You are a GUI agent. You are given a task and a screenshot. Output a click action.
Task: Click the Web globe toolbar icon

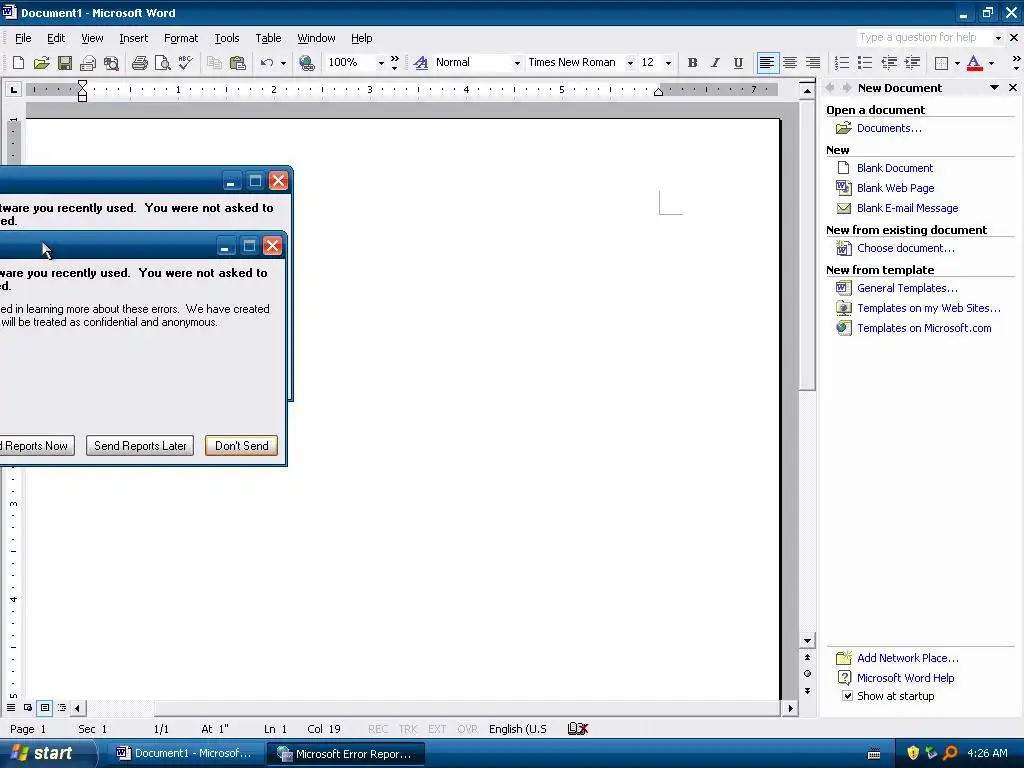point(306,63)
